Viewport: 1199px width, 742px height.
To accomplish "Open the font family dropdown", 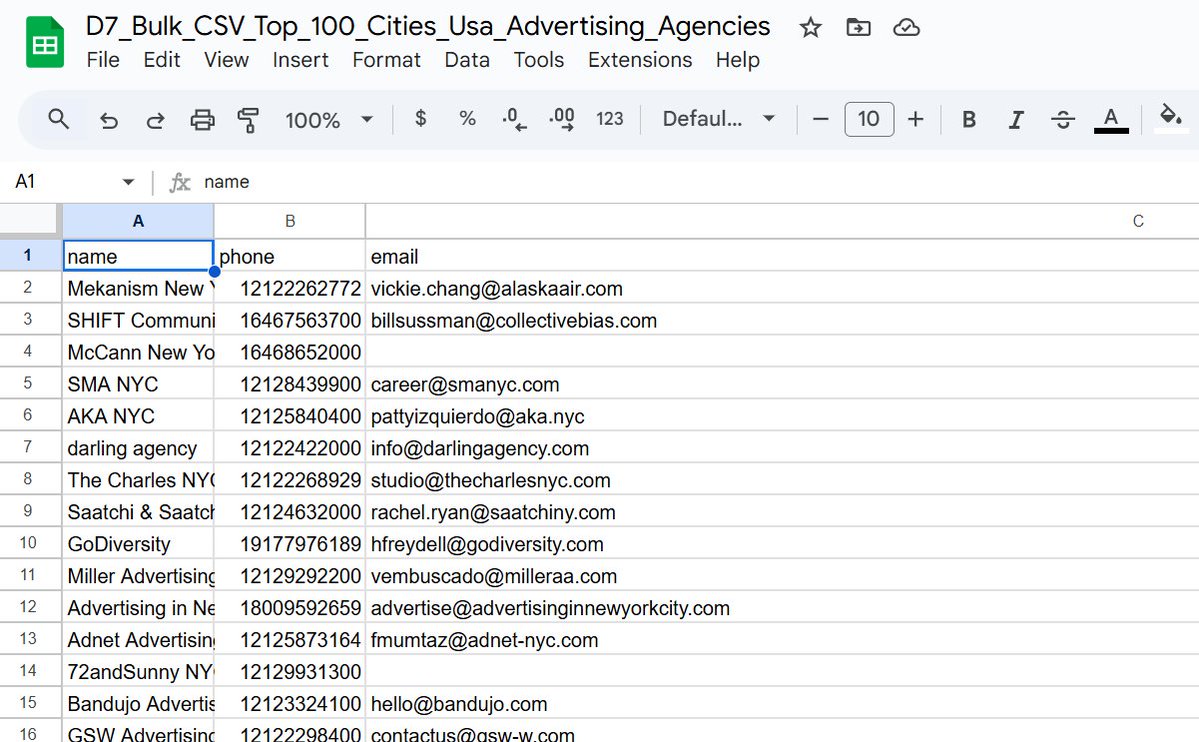I will (719, 119).
